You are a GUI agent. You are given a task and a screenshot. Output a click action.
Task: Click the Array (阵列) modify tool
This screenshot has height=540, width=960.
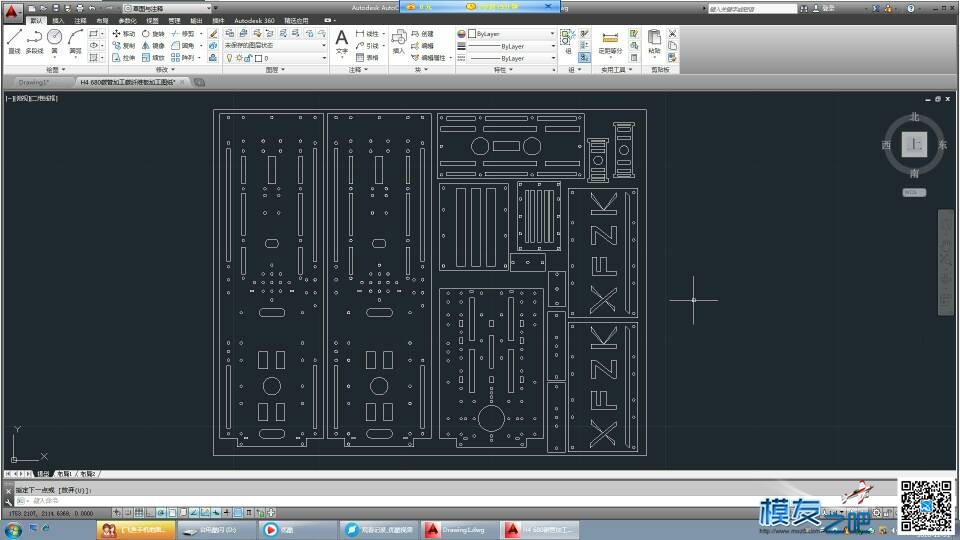pos(183,58)
